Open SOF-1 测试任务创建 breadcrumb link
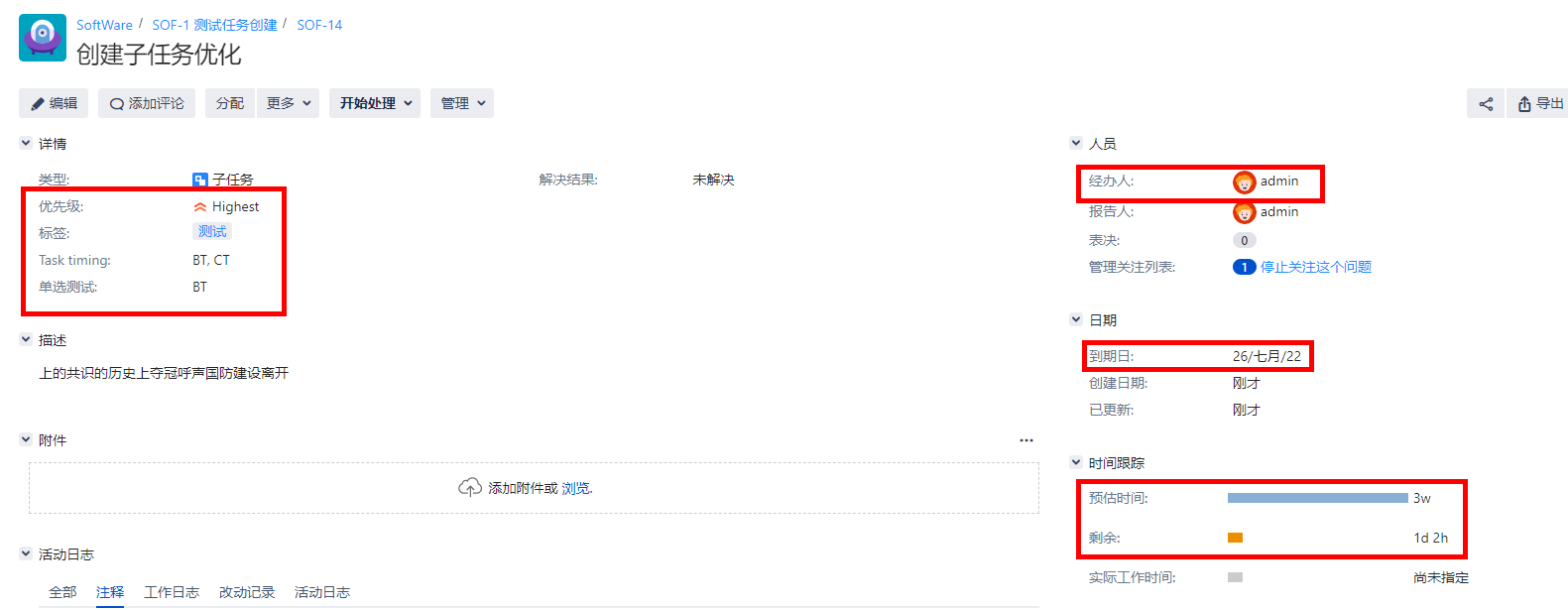The width and height of the screenshot is (1568, 610). pyautogui.click(x=214, y=25)
